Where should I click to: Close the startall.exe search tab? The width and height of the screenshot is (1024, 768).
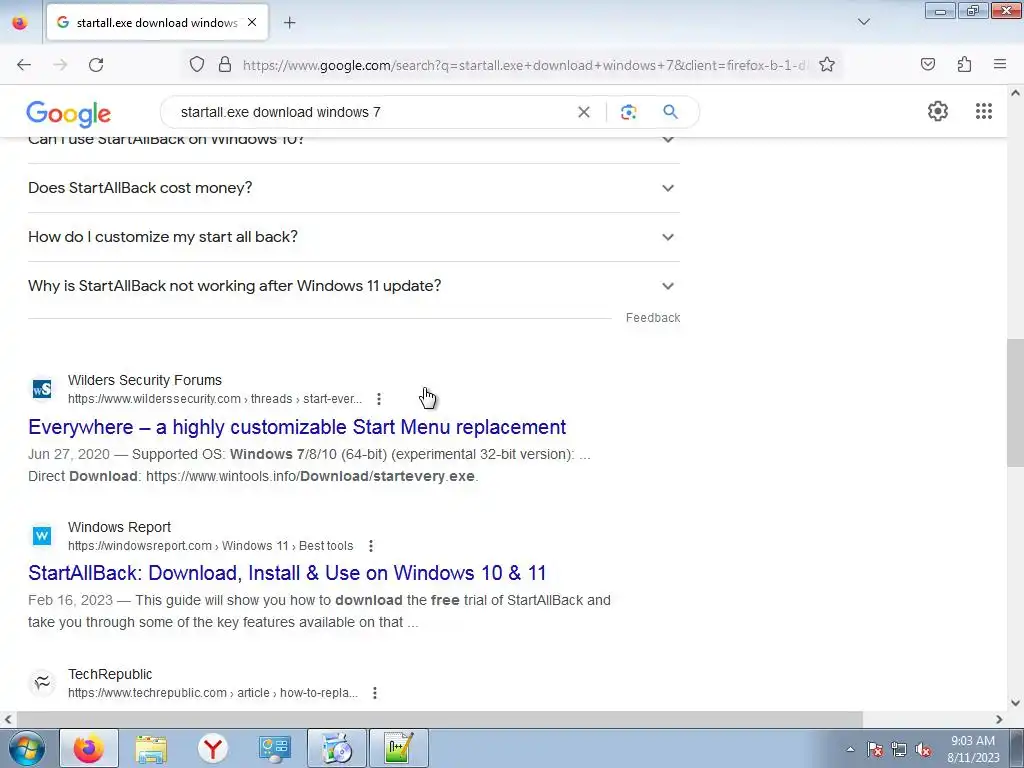click(252, 22)
